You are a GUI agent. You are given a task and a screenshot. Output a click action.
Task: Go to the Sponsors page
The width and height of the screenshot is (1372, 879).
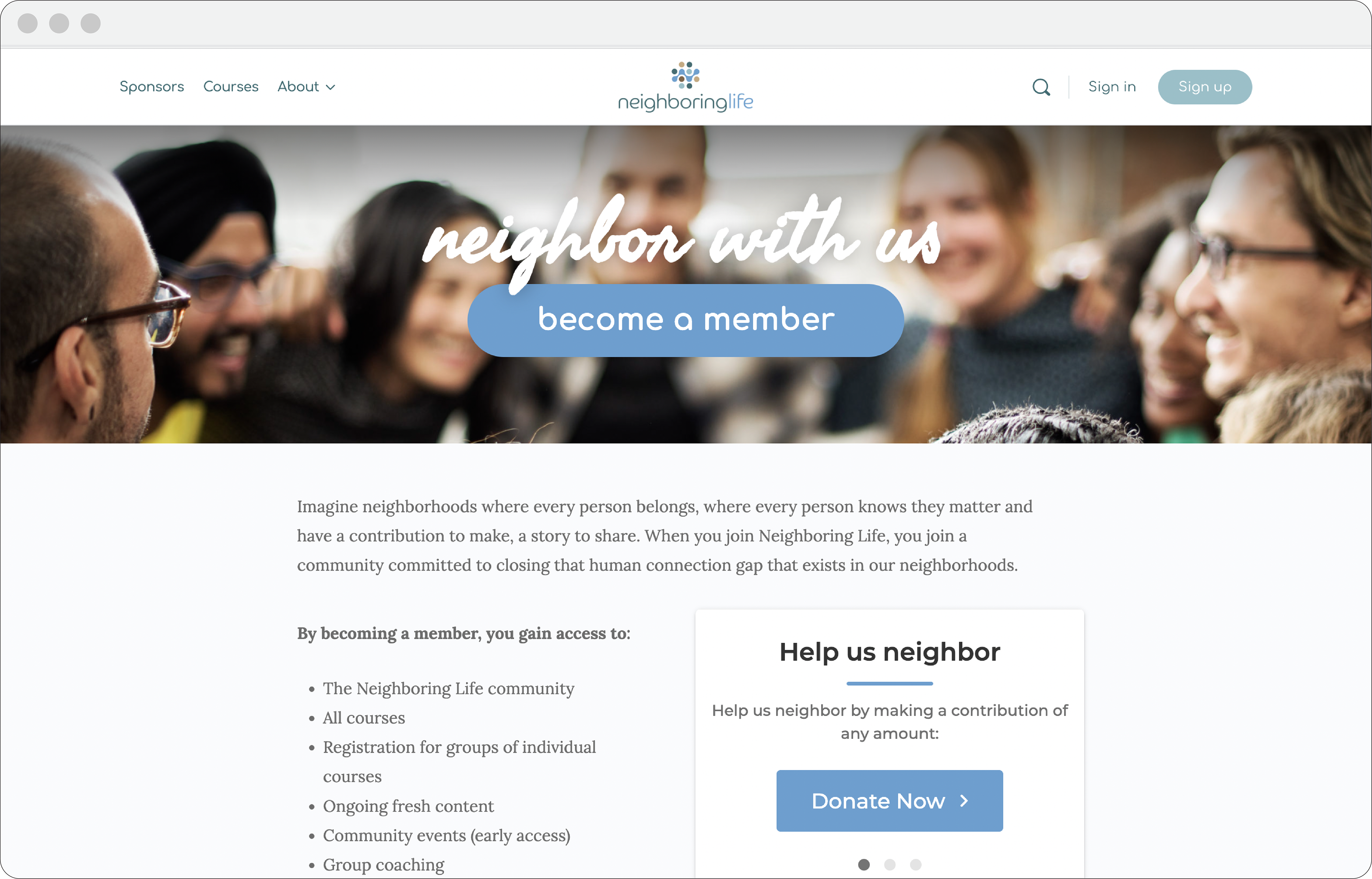(x=152, y=87)
